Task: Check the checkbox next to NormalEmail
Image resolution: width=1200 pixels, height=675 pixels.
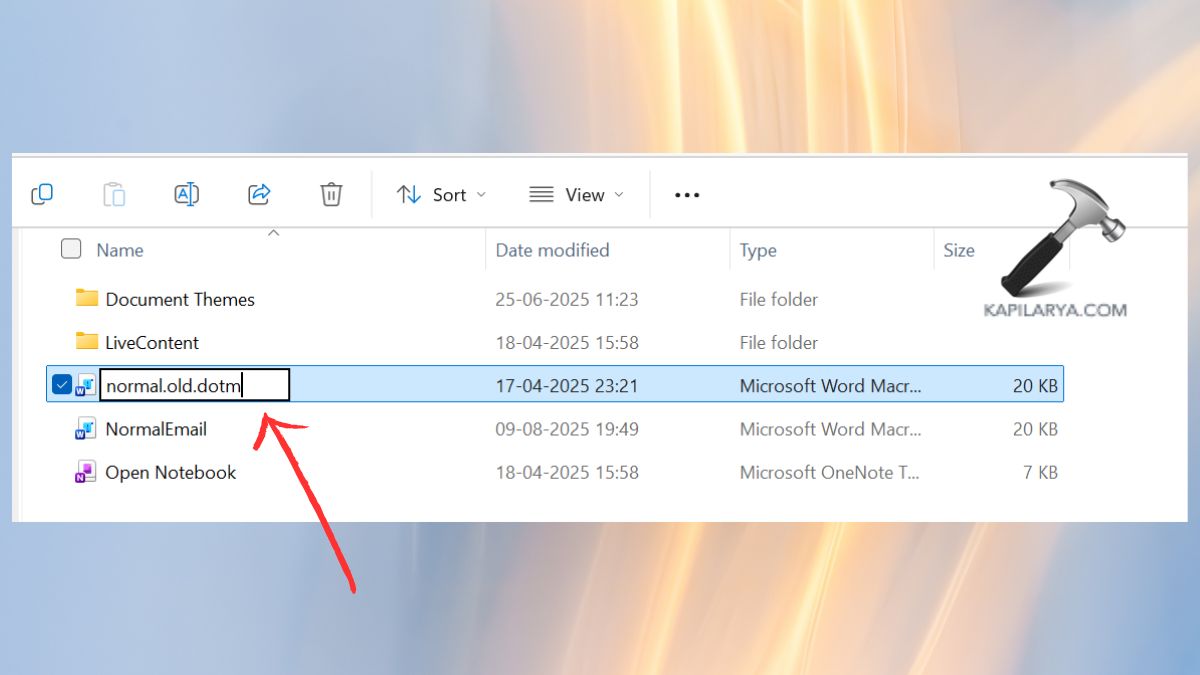Action: [62, 428]
